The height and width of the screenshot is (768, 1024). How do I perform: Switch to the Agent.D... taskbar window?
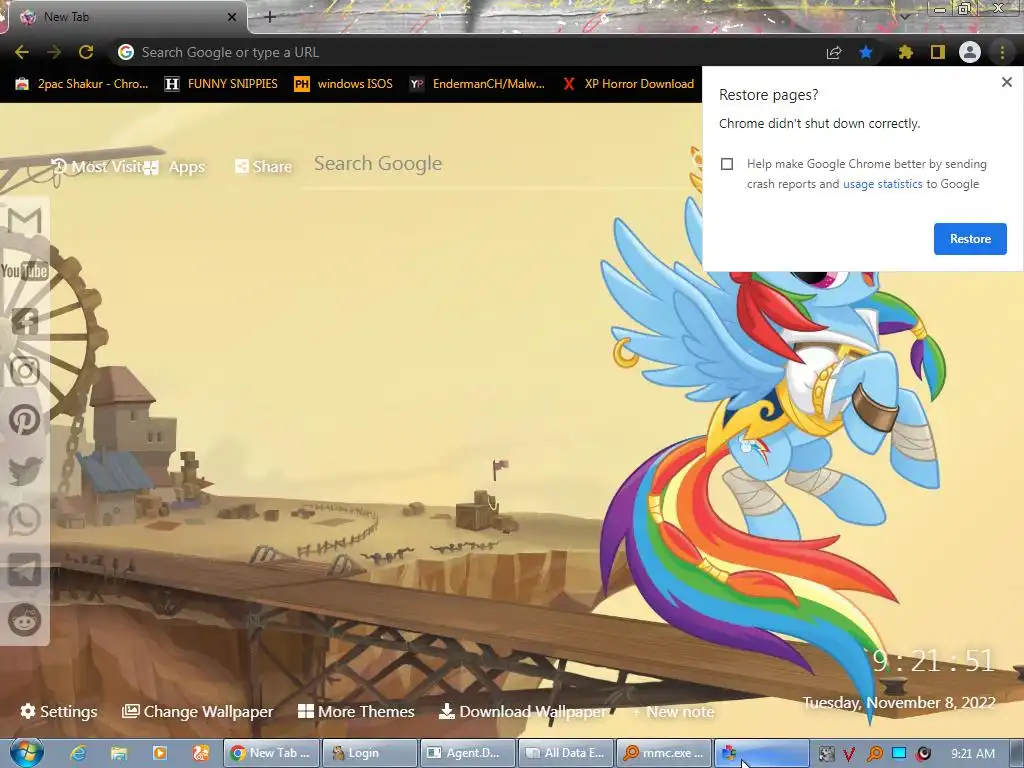(x=468, y=753)
